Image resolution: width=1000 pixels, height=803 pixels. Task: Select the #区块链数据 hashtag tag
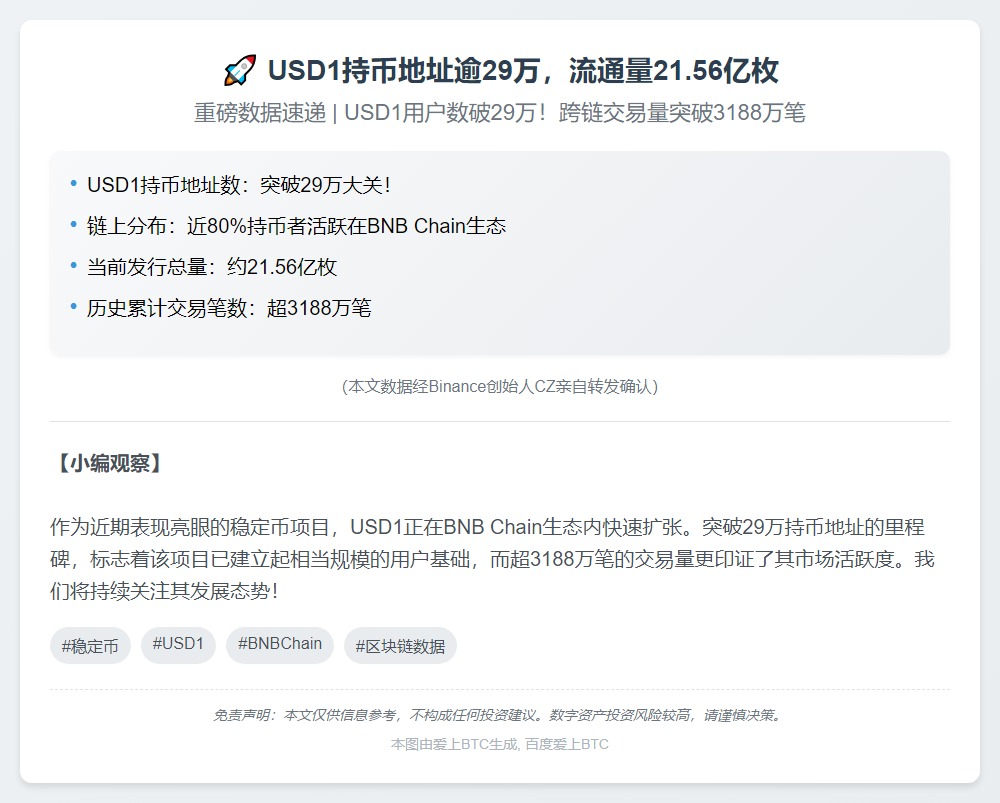pos(401,645)
